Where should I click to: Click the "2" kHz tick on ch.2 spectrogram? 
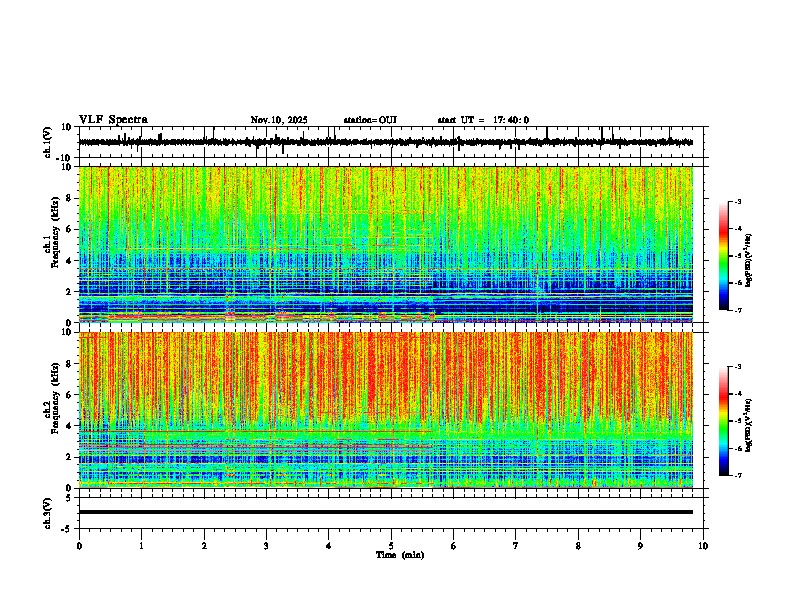[69, 457]
